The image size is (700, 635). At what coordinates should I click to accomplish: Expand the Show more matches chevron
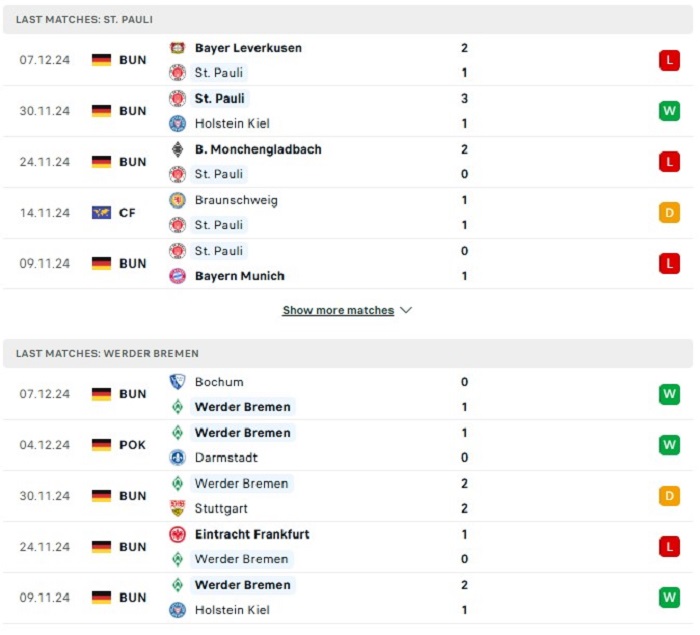pos(406,310)
